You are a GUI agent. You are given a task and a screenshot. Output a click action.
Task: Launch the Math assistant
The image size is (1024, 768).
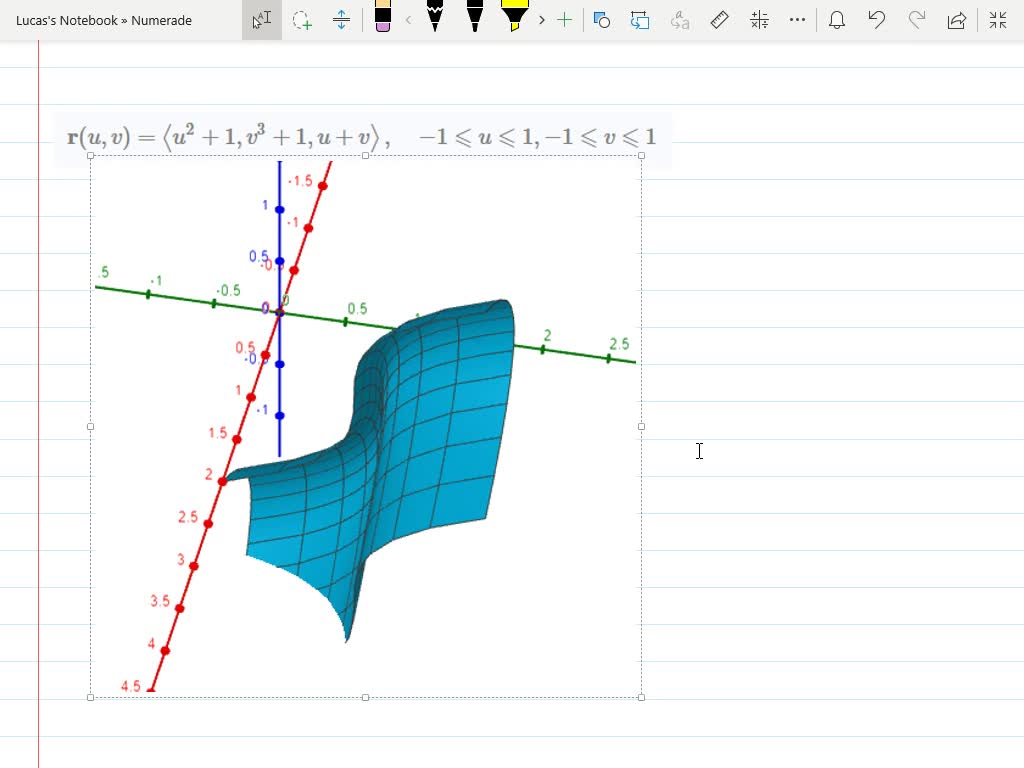pyautogui.click(x=759, y=20)
